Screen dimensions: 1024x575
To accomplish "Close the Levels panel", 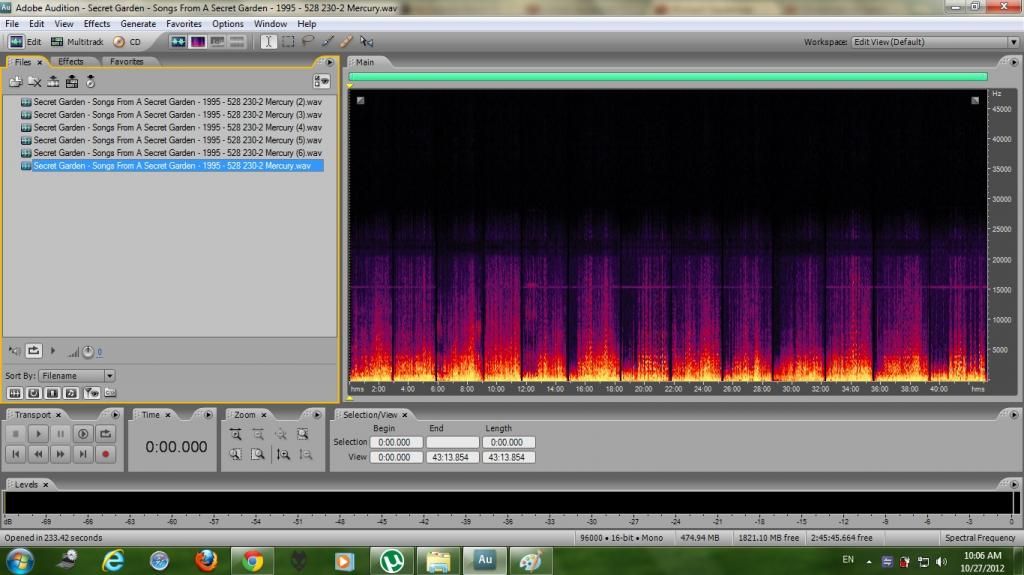I will [46, 485].
